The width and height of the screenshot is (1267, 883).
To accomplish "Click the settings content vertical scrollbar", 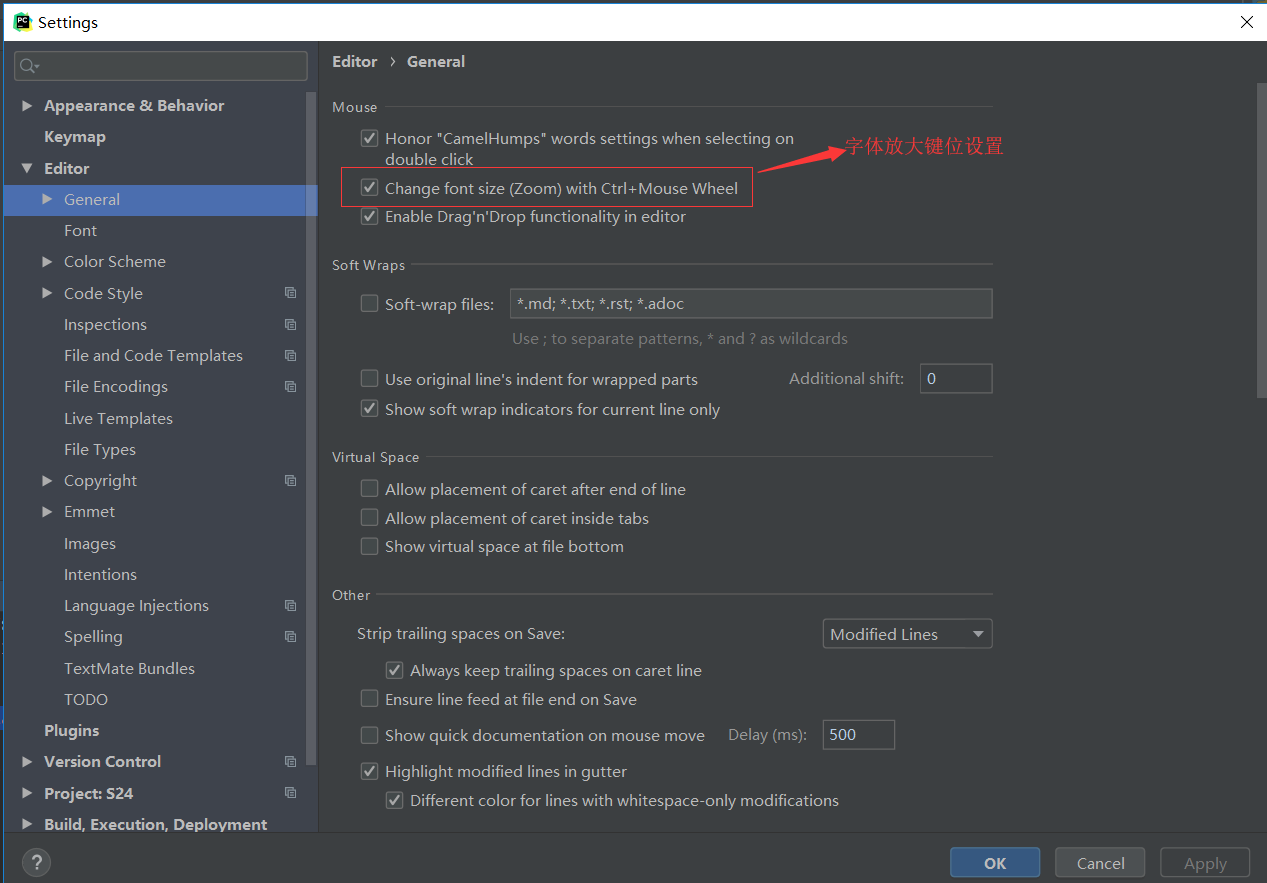I will tap(1261, 241).
